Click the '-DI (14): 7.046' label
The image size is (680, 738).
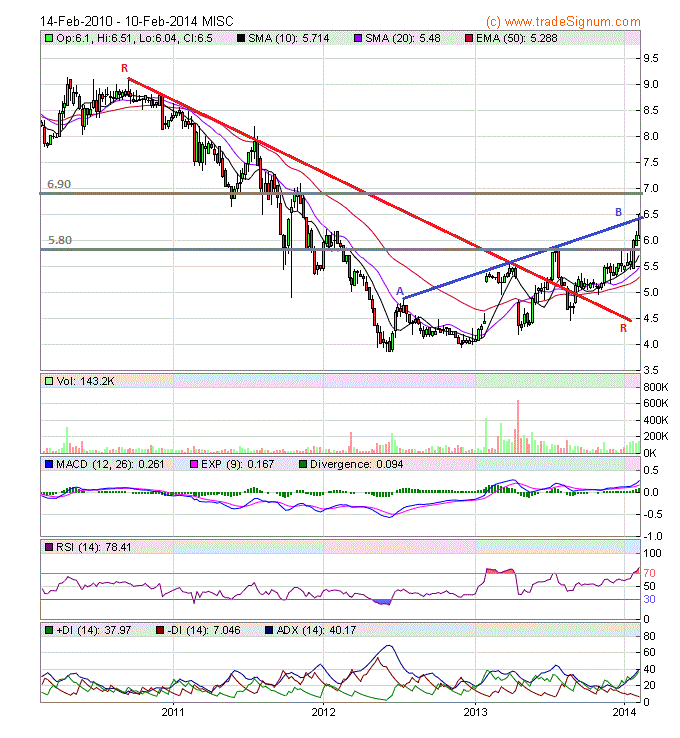204,630
